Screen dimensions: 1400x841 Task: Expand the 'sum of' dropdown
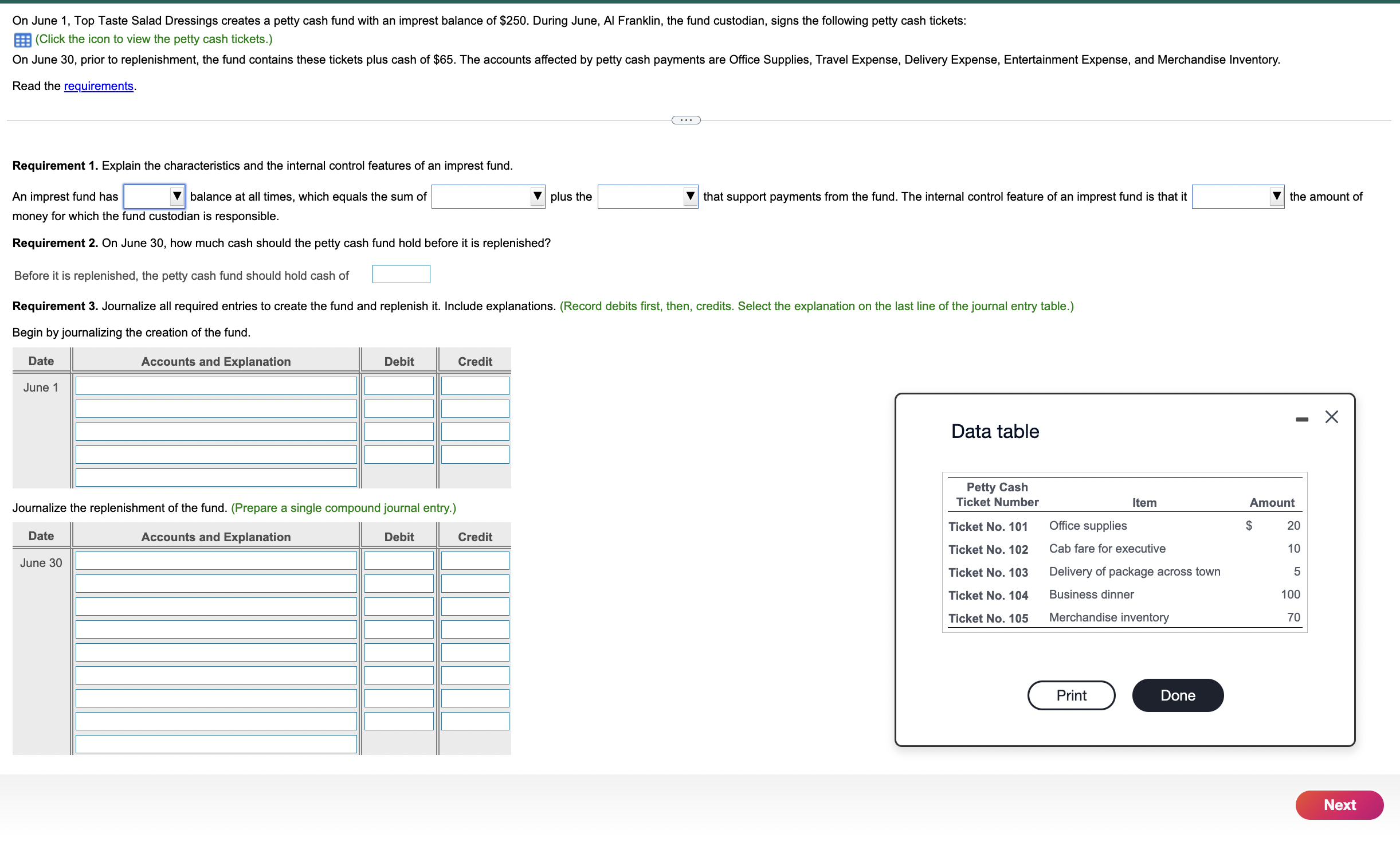[x=488, y=197]
